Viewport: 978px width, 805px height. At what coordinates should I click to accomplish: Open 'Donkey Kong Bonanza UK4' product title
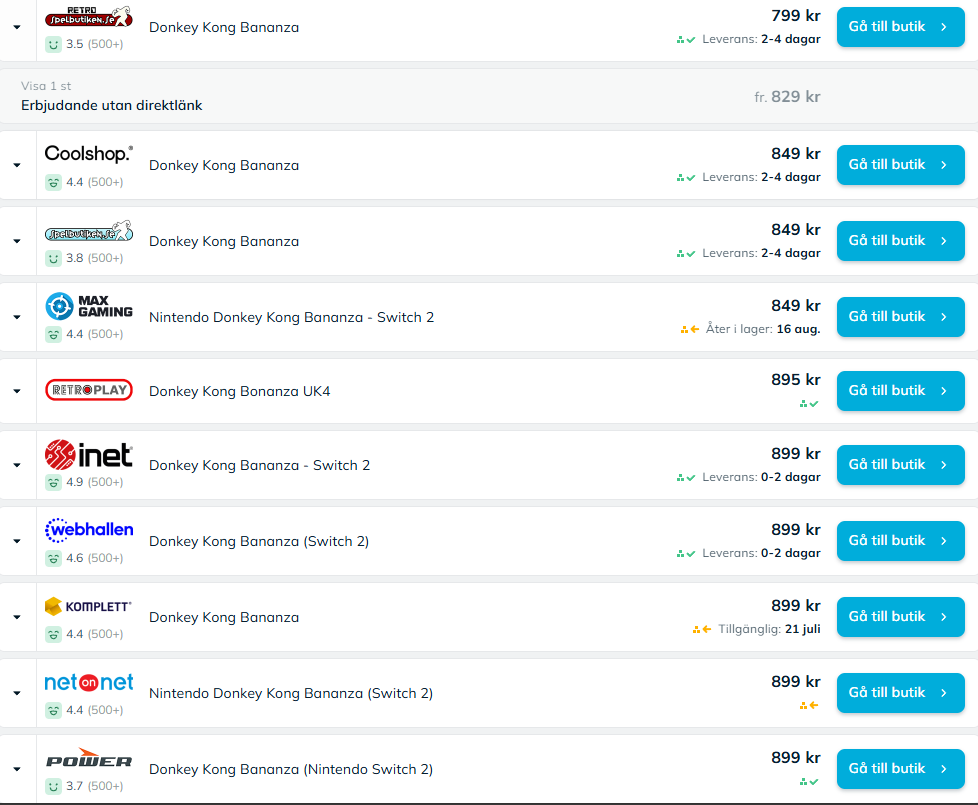[240, 392]
